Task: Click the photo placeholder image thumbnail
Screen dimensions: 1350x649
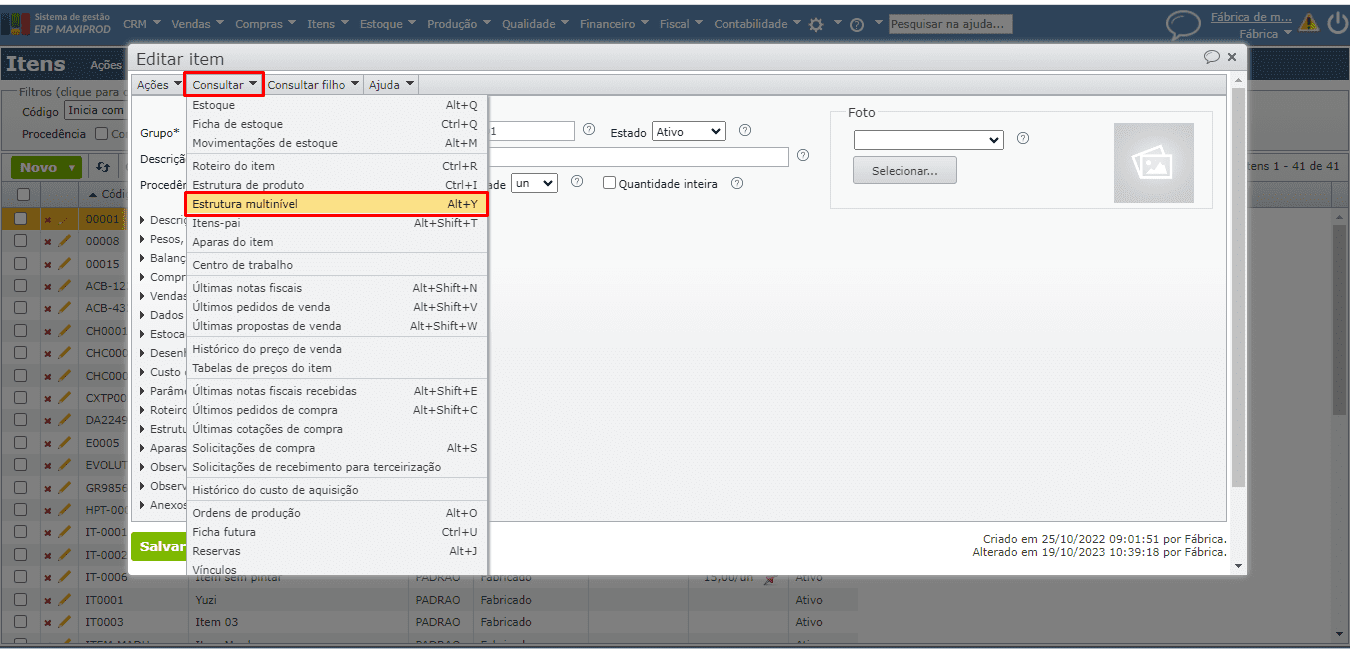Action: click(1154, 163)
